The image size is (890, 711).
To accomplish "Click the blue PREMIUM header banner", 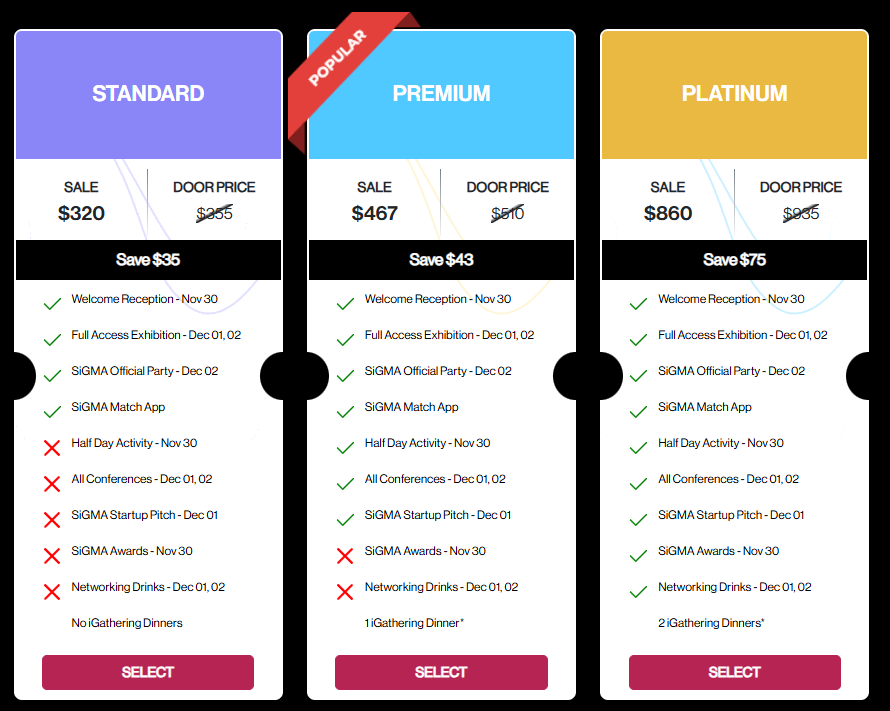I will pos(441,94).
